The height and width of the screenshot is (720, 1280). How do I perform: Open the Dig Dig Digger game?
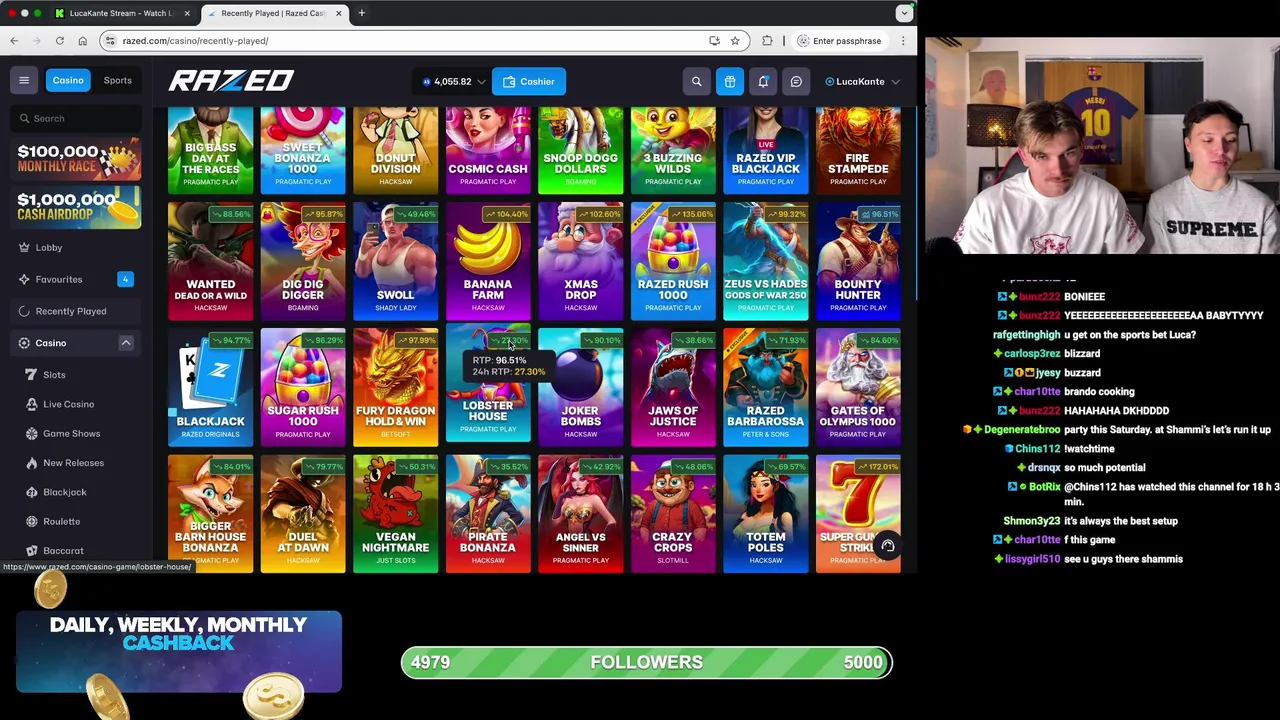(x=303, y=261)
